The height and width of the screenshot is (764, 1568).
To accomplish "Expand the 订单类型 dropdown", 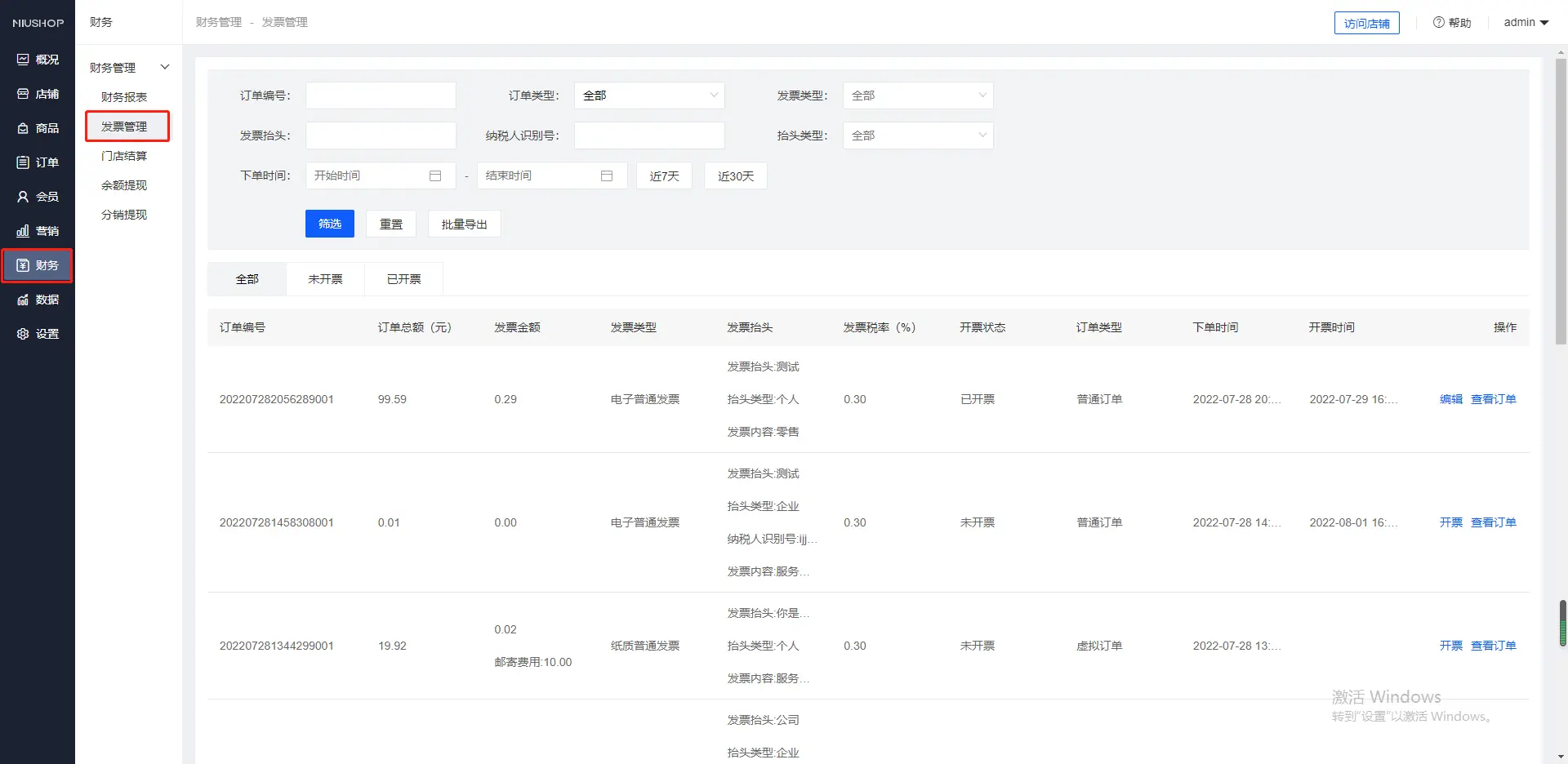I will tap(649, 95).
